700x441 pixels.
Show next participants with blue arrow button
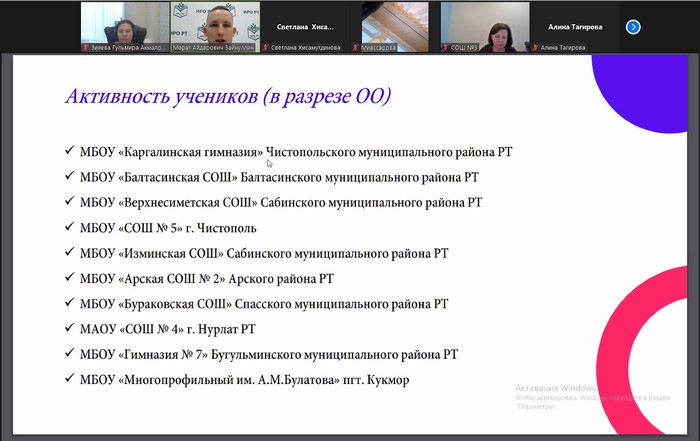[x=633, y=27]
